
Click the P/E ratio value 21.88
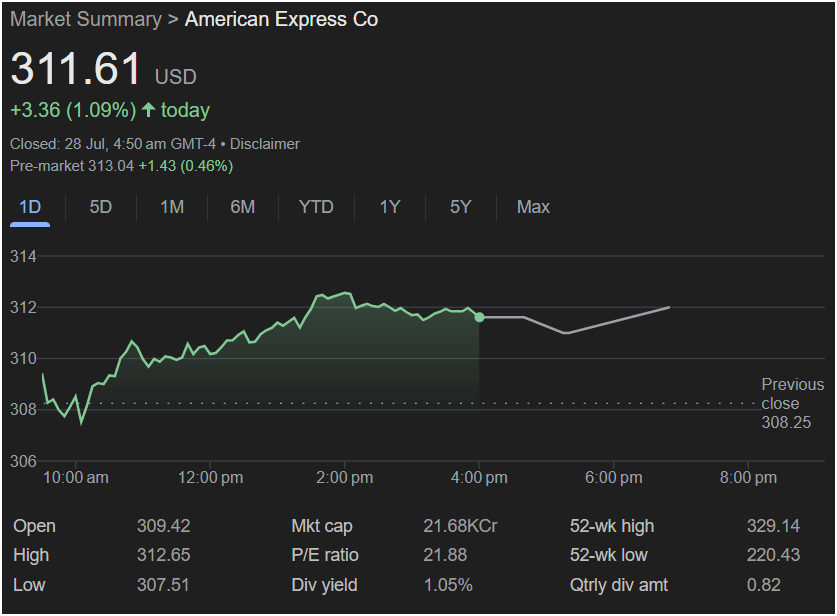click(x=445, y=555)
